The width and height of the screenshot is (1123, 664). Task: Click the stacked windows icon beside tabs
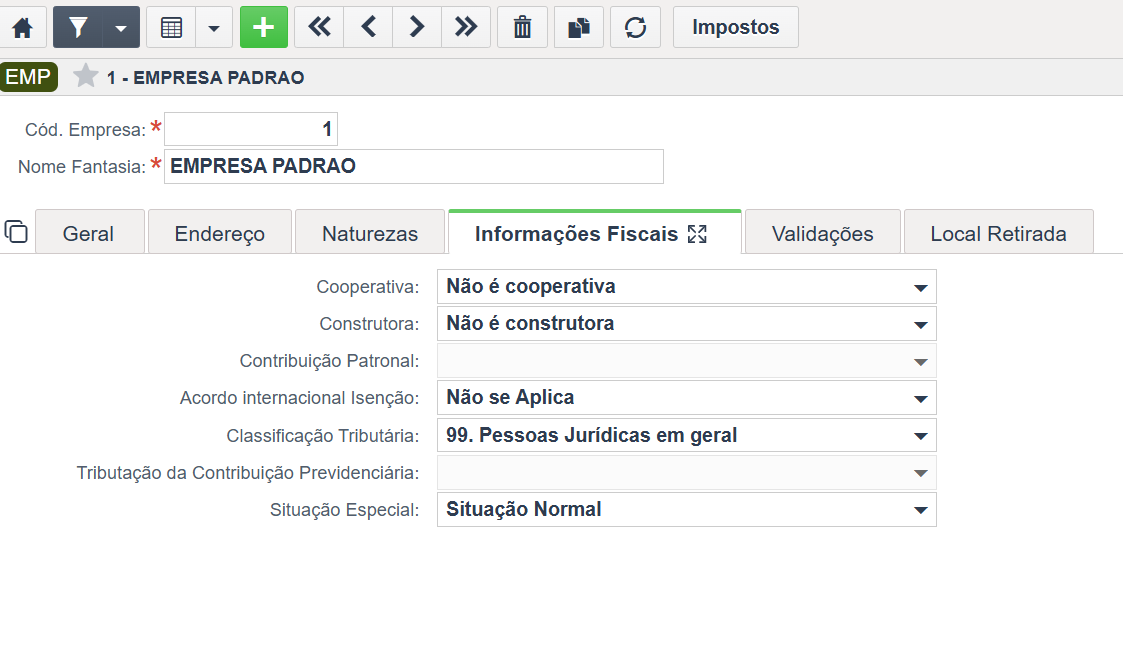(x=16, y=232)
